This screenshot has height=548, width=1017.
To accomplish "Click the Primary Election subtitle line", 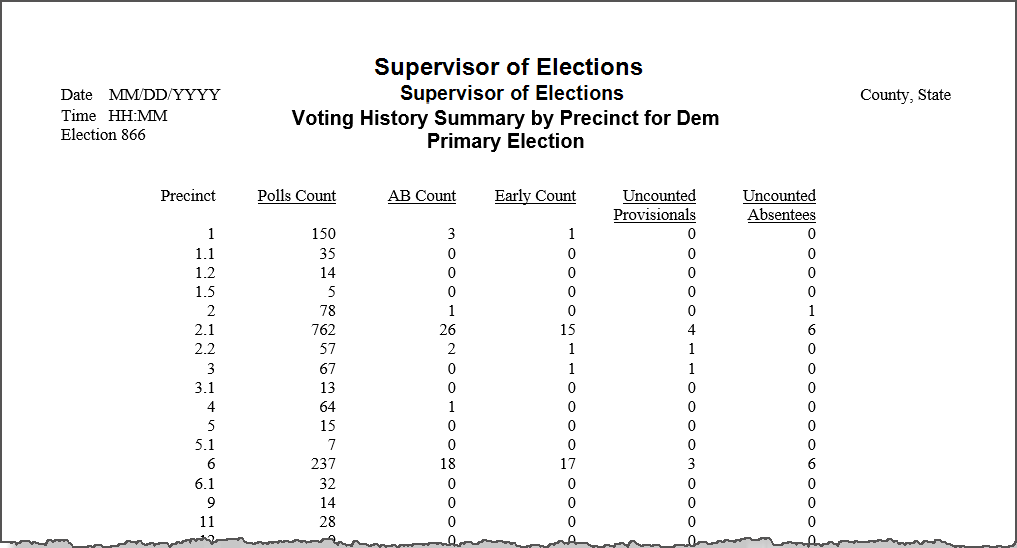I will [505, 141].
